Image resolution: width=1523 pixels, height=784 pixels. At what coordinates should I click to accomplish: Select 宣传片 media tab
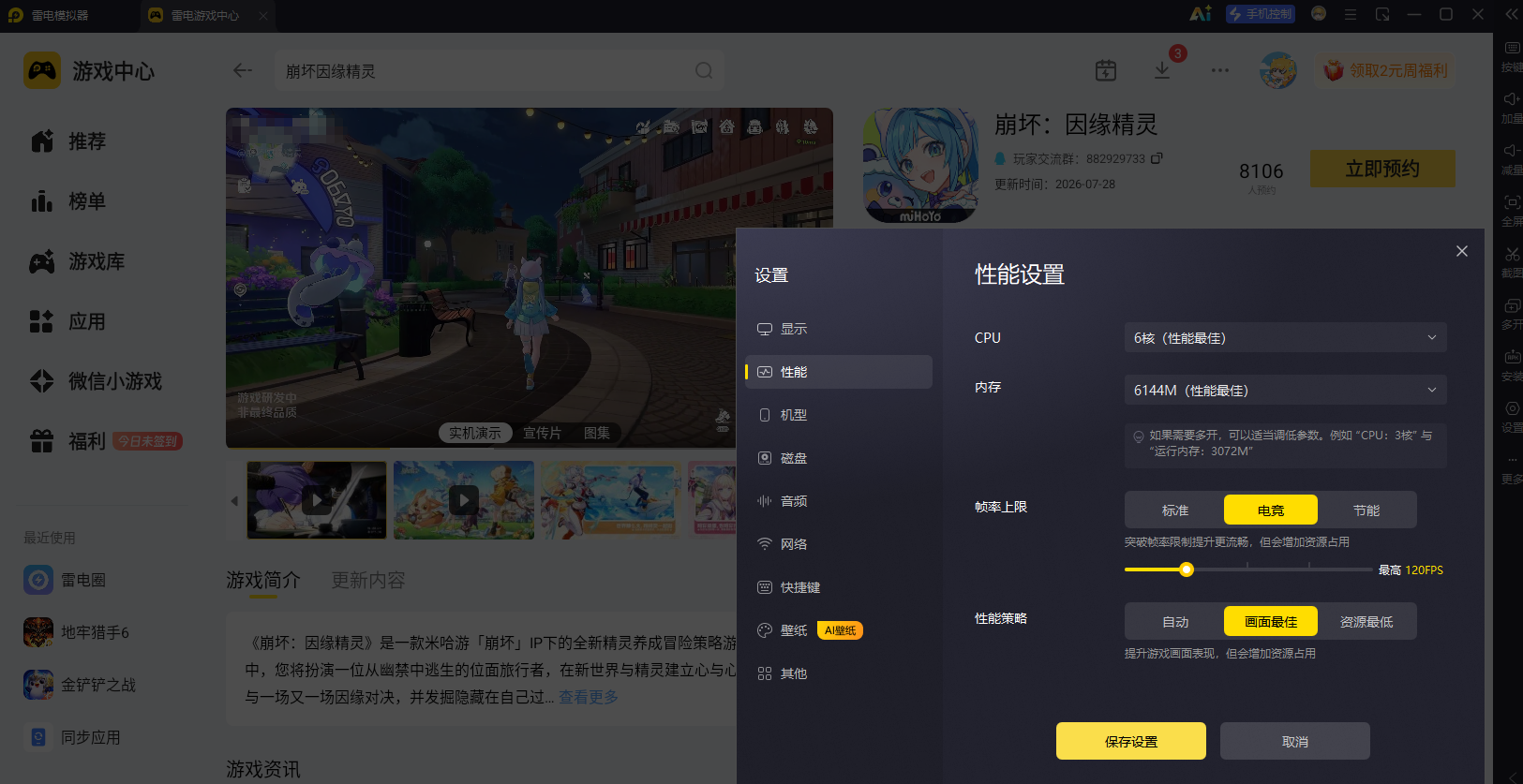click(542, 433)
